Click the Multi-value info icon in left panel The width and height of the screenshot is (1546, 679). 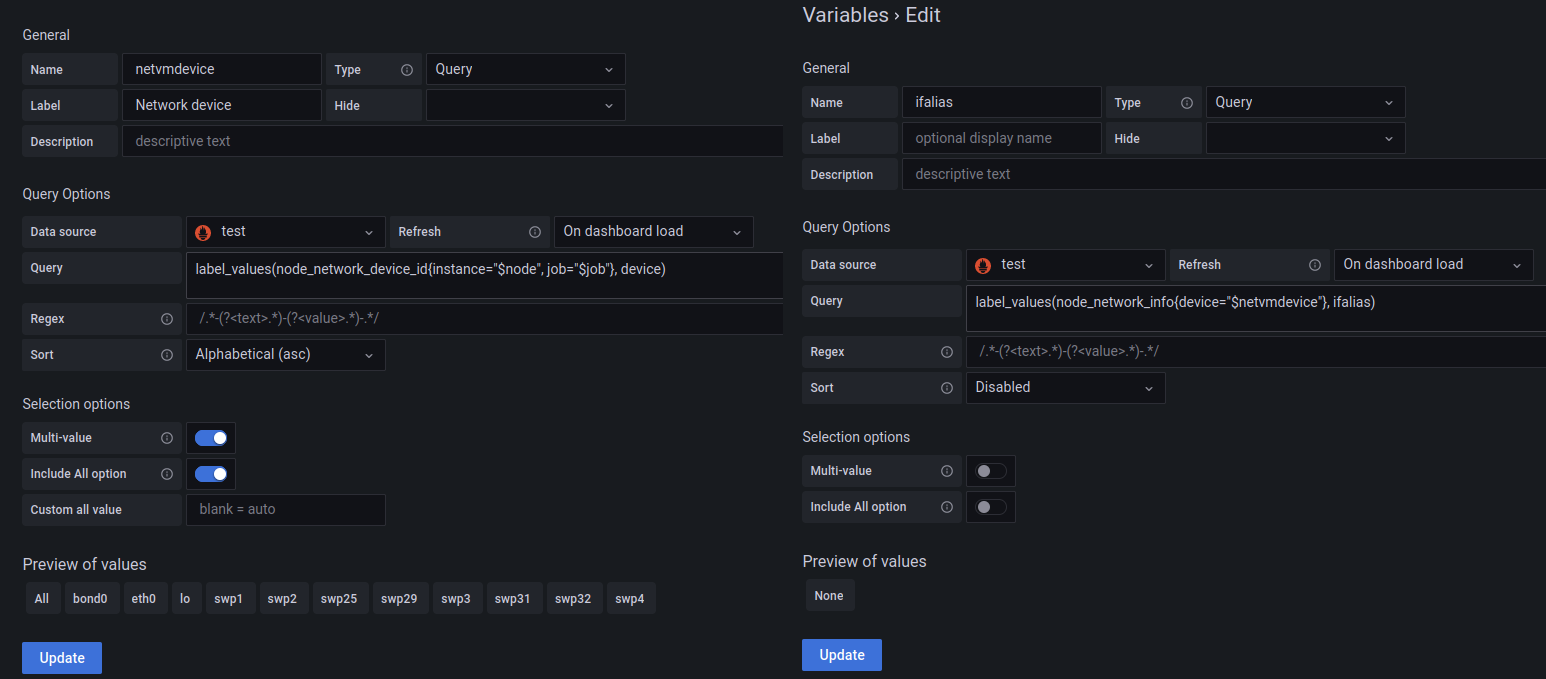click(x=167, y=438)
